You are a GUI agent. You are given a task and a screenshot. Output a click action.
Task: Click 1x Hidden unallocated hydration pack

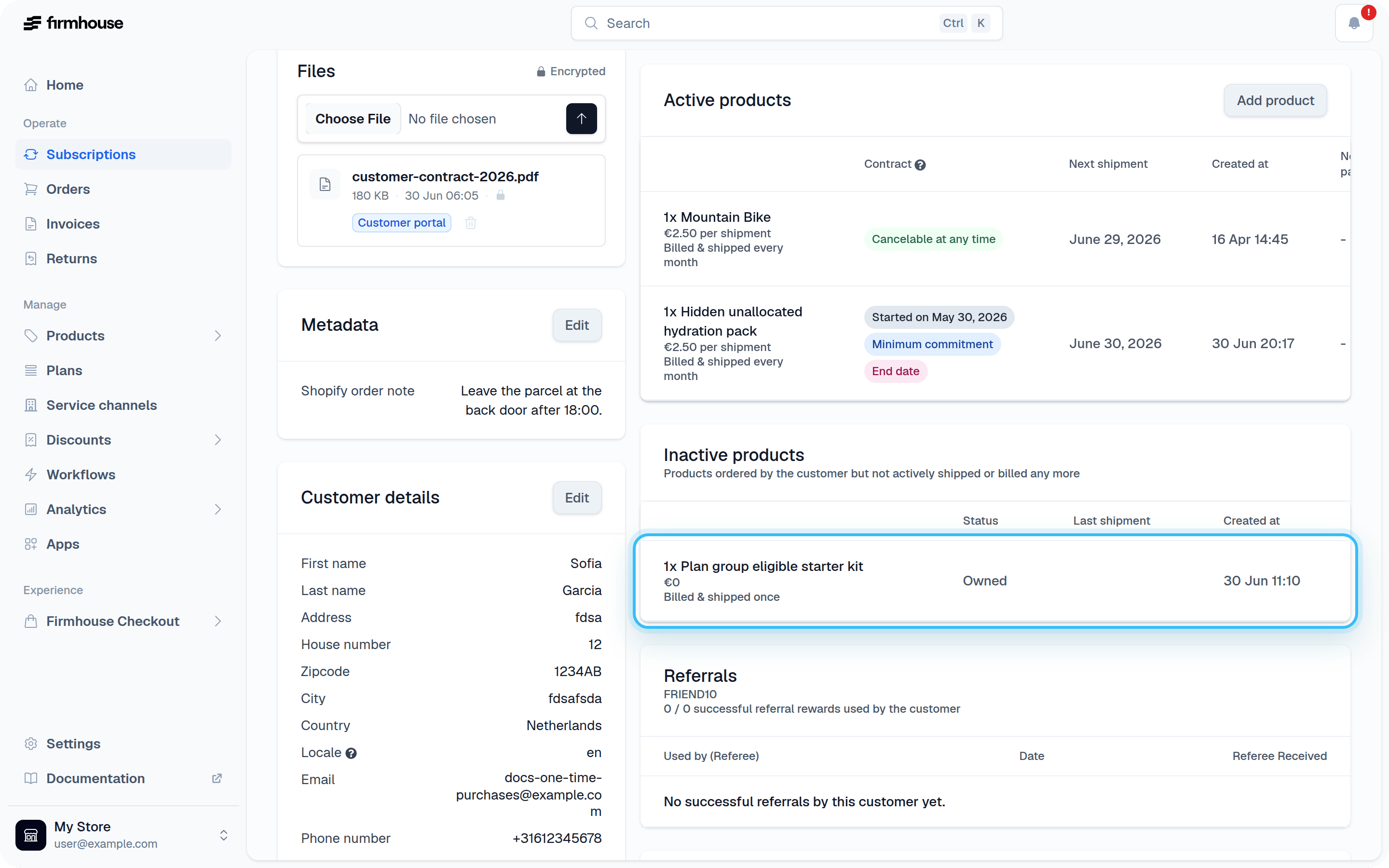[733, 322]
